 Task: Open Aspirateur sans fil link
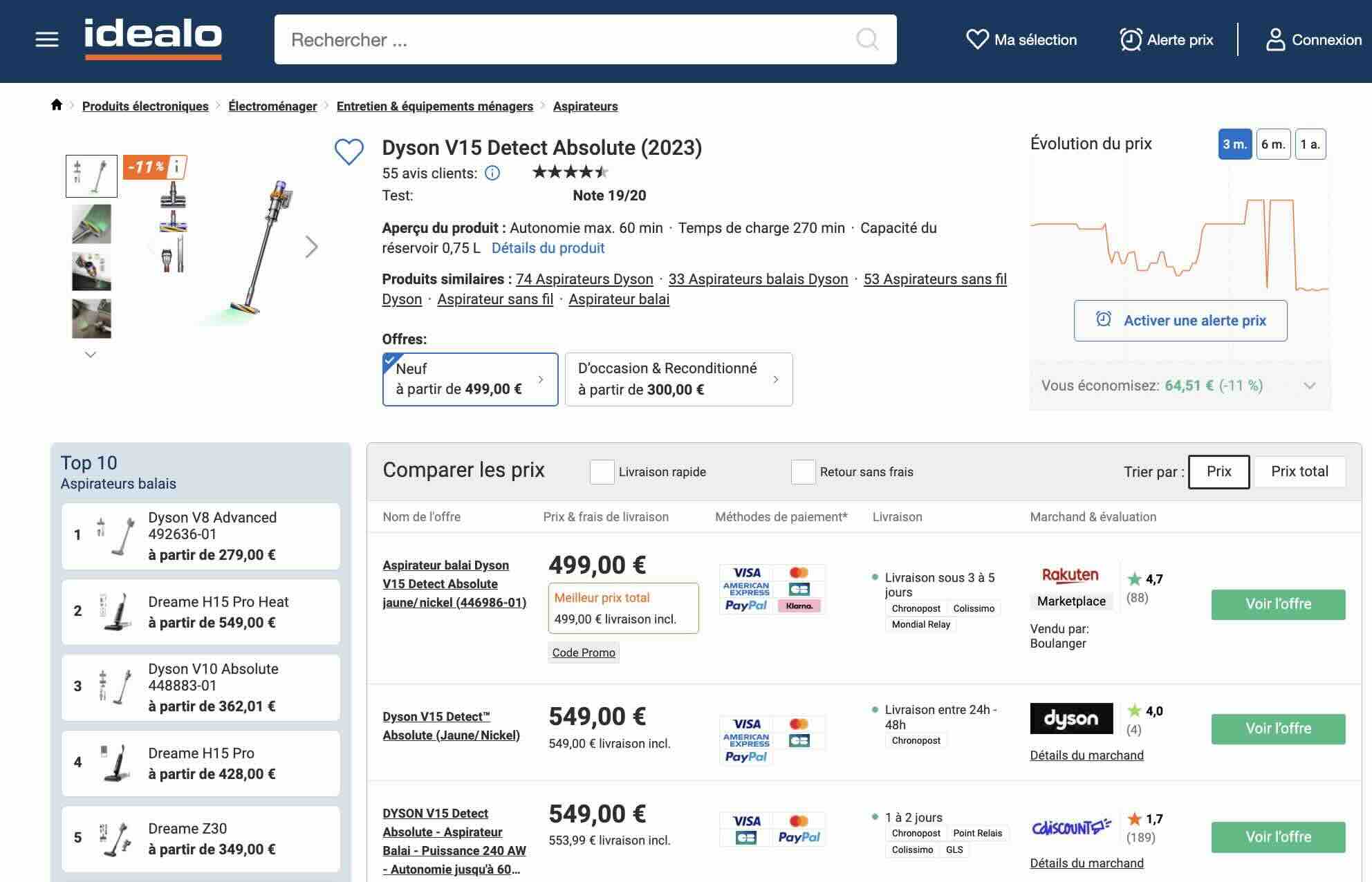coord(495,299)
